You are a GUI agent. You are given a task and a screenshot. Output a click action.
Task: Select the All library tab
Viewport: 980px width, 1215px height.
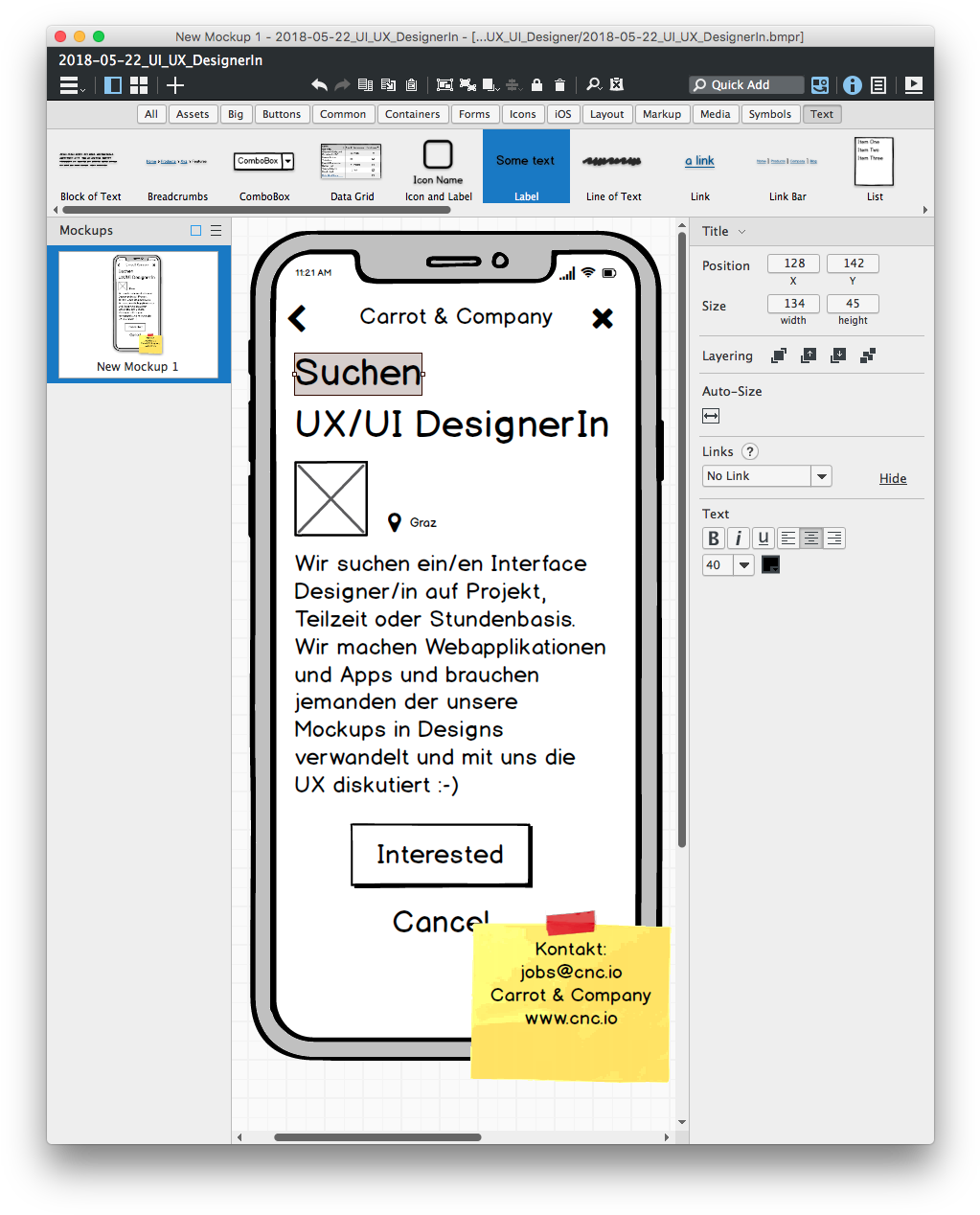tap(151, 114)
